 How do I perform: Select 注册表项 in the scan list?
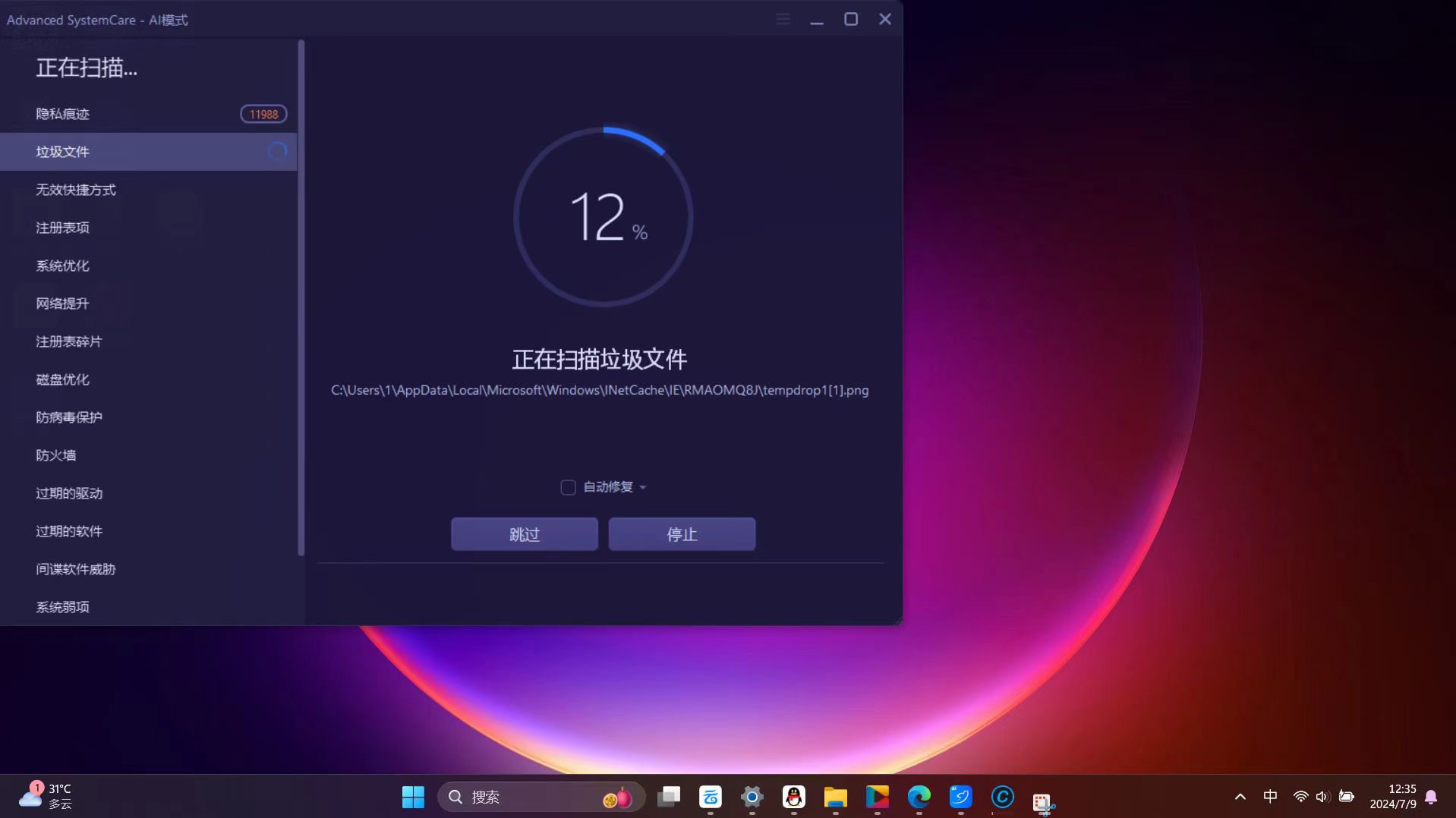point(63,228)
